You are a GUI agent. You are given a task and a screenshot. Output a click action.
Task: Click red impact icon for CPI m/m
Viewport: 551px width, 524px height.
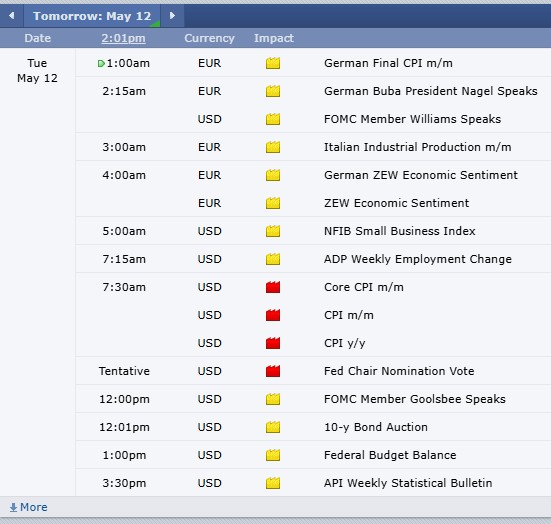pos(273,315)
